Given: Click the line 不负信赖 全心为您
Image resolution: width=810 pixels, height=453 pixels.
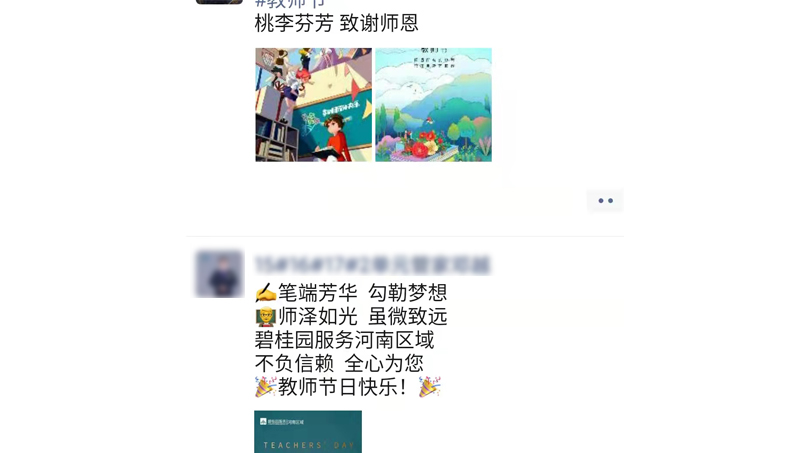Looking at the screenshot, I should [x=339, y=364].
